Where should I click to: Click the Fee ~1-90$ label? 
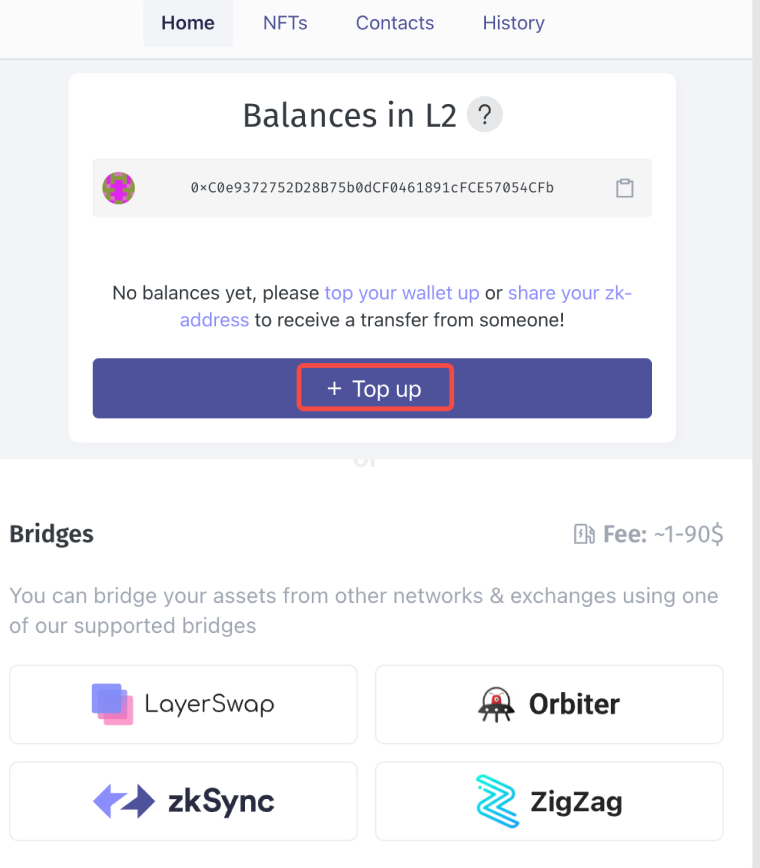point(662,535)
